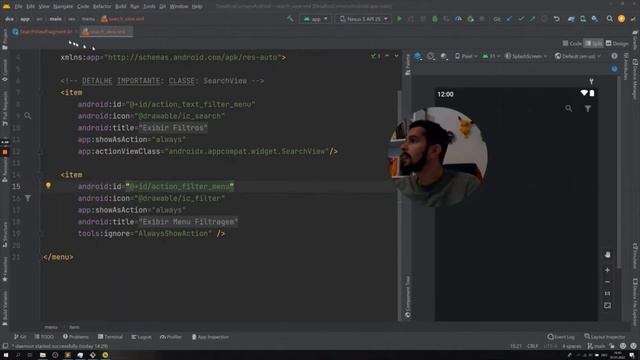Click the zoom out minus in preview
Viewport: 640px width, 360px height.
tap(607, 282)
